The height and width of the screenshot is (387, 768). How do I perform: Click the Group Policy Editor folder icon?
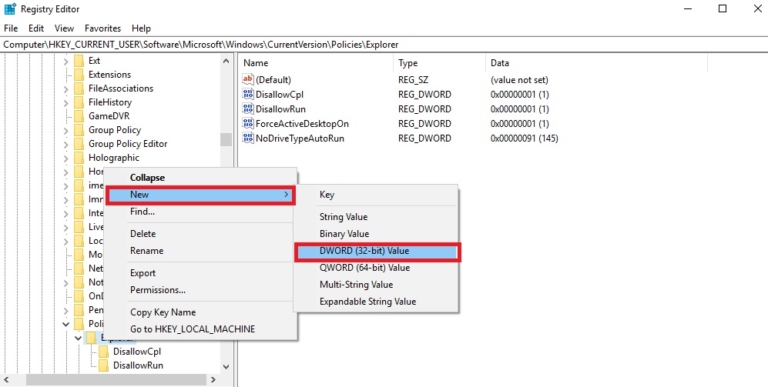click(79, 144)
